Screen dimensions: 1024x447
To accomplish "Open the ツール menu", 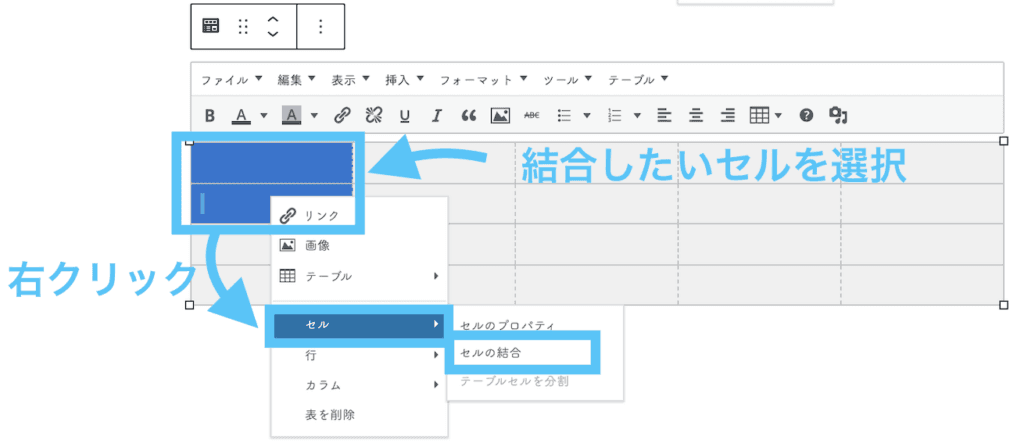I will pos(568,80).
